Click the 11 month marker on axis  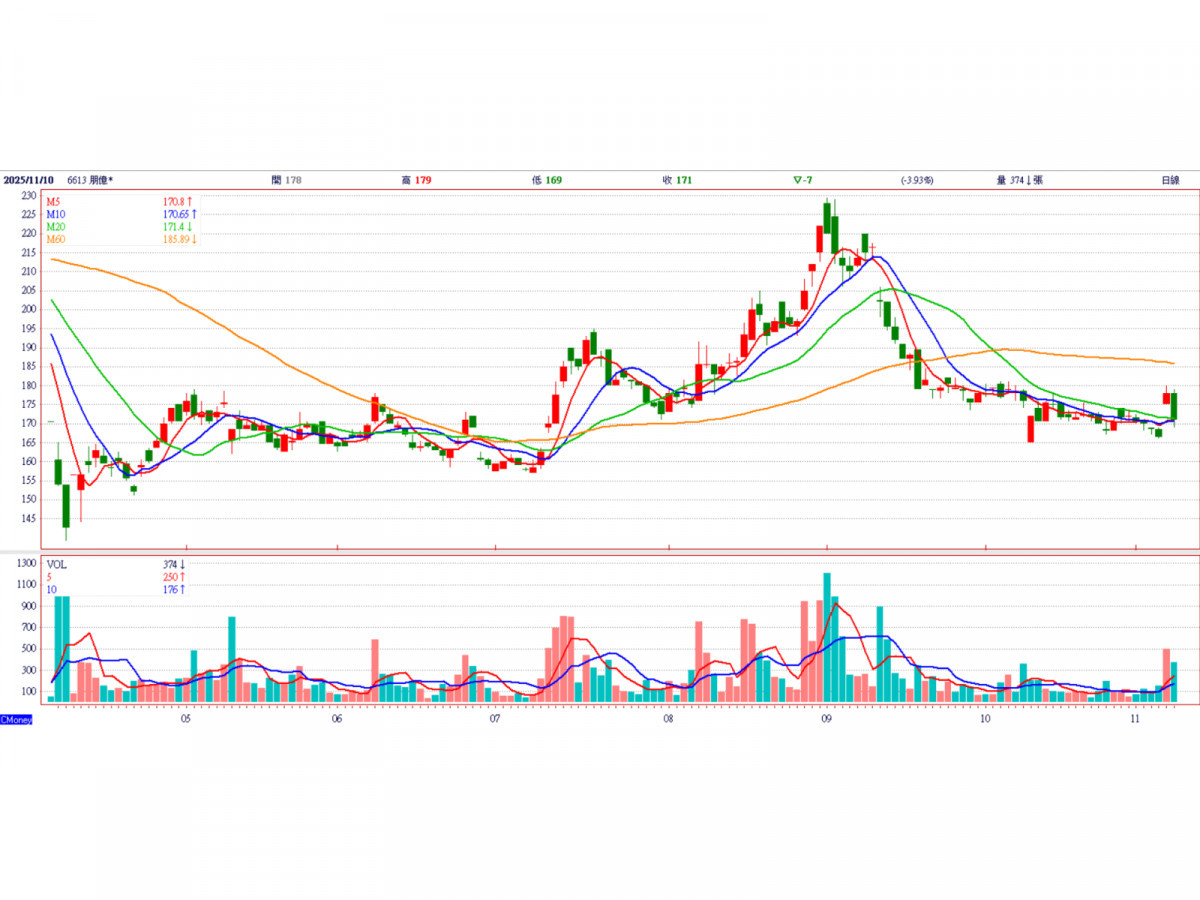[1135, 718]
